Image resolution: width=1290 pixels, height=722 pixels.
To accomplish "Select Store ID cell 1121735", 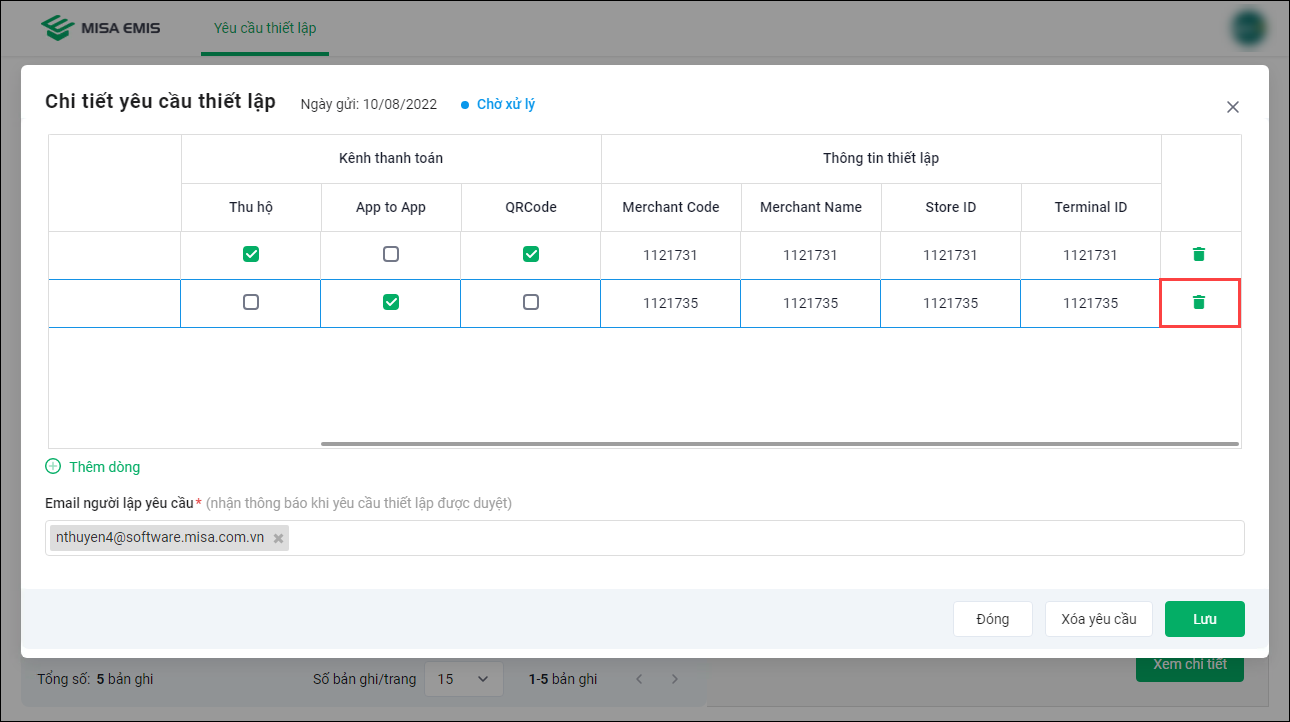I will pyautogui.click(x=951, y=303).
